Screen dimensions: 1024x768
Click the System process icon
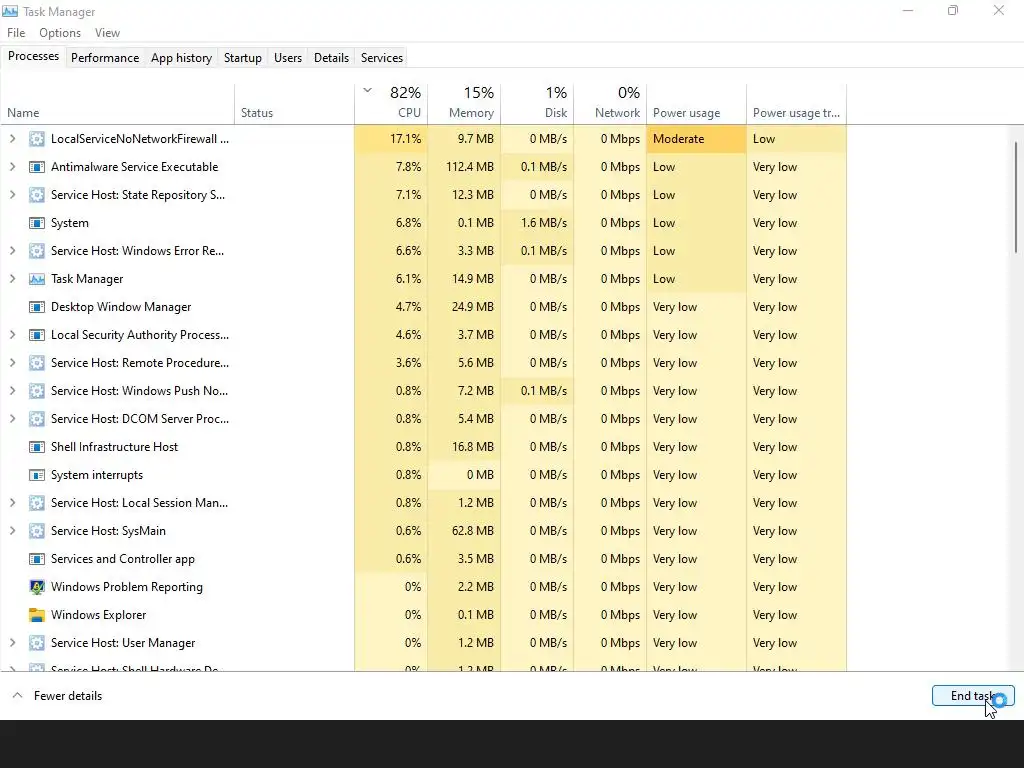pyautogui.click(x=37, y=223)
